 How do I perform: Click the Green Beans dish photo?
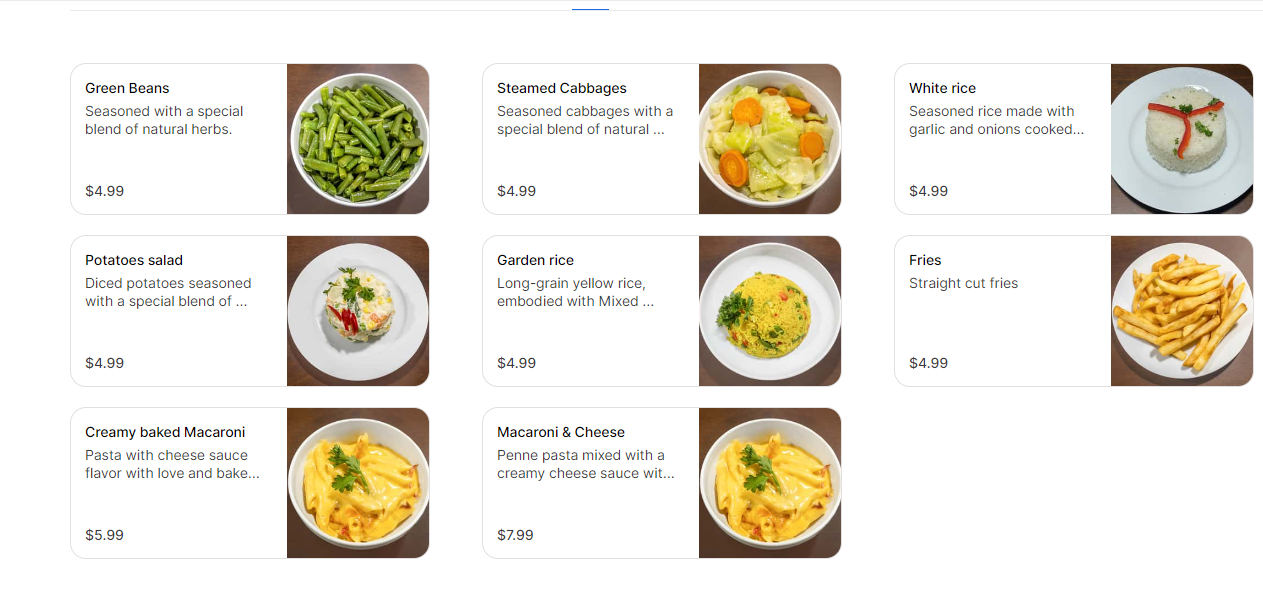[x=358, y=139]
